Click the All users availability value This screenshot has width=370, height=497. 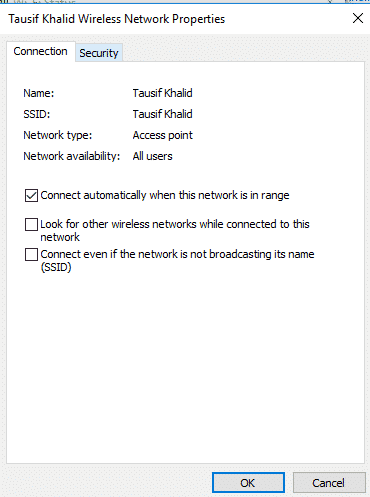[152, 156]
